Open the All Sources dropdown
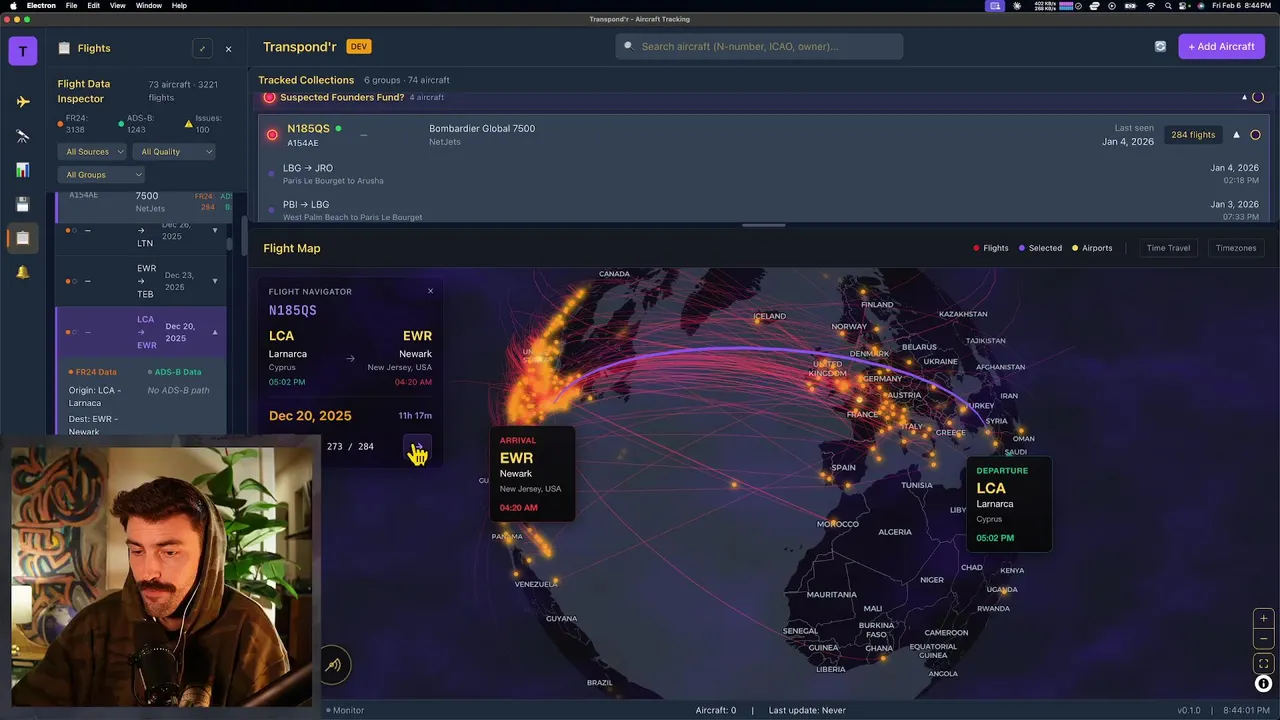Screen dimensions: 1280x720 tap(93, 152)
